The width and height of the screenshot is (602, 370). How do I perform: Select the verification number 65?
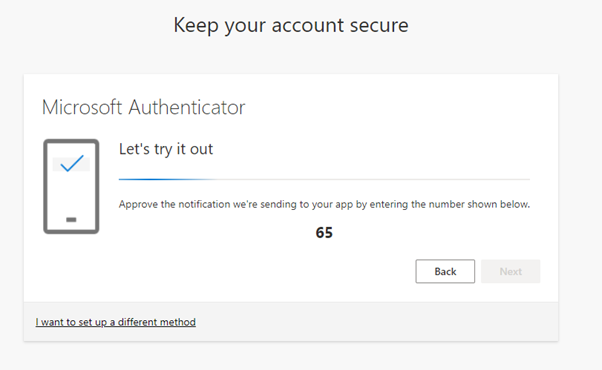(324, 233)
